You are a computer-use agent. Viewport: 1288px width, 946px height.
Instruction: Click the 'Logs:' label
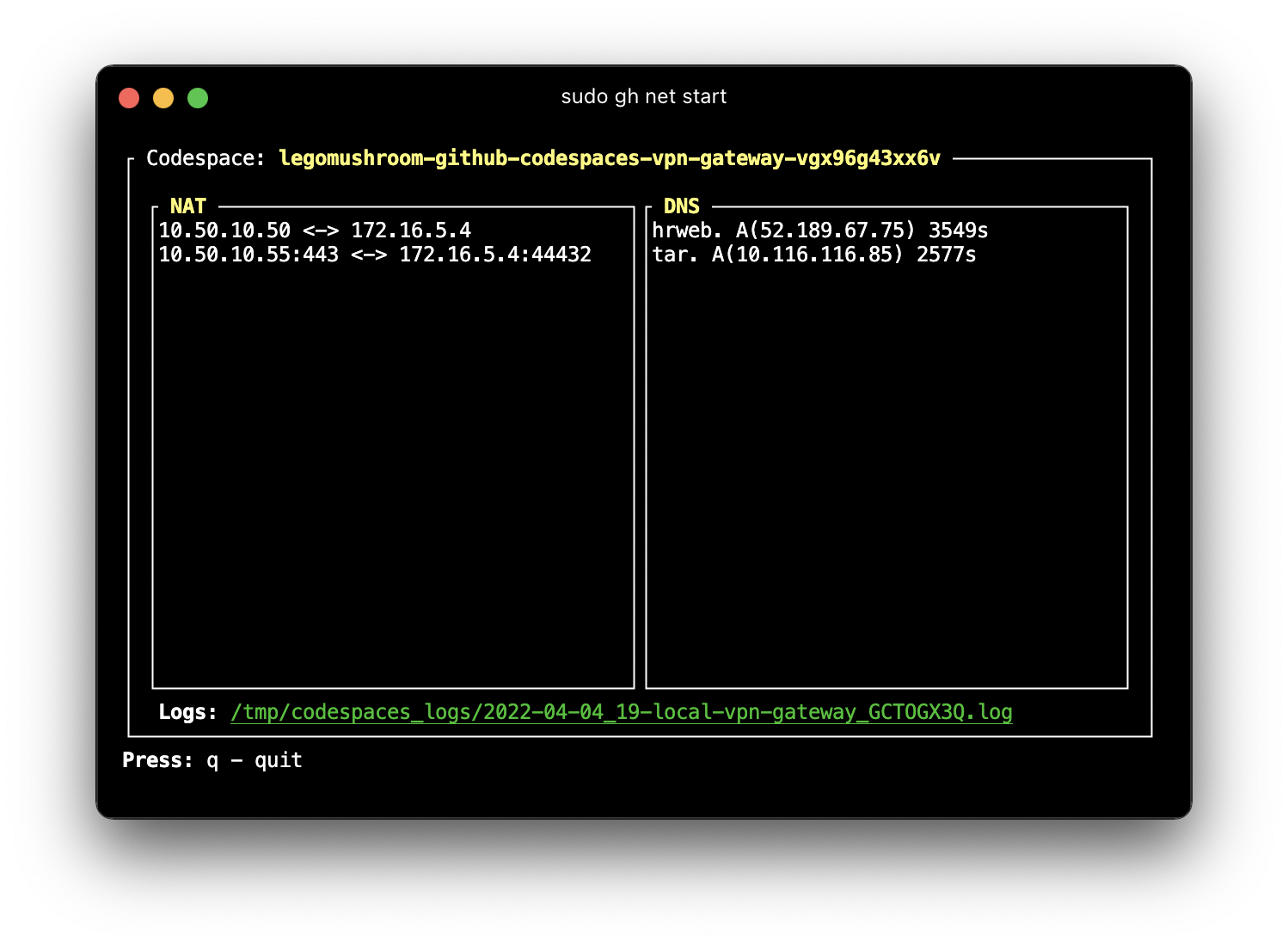click(x=187, y=712)
